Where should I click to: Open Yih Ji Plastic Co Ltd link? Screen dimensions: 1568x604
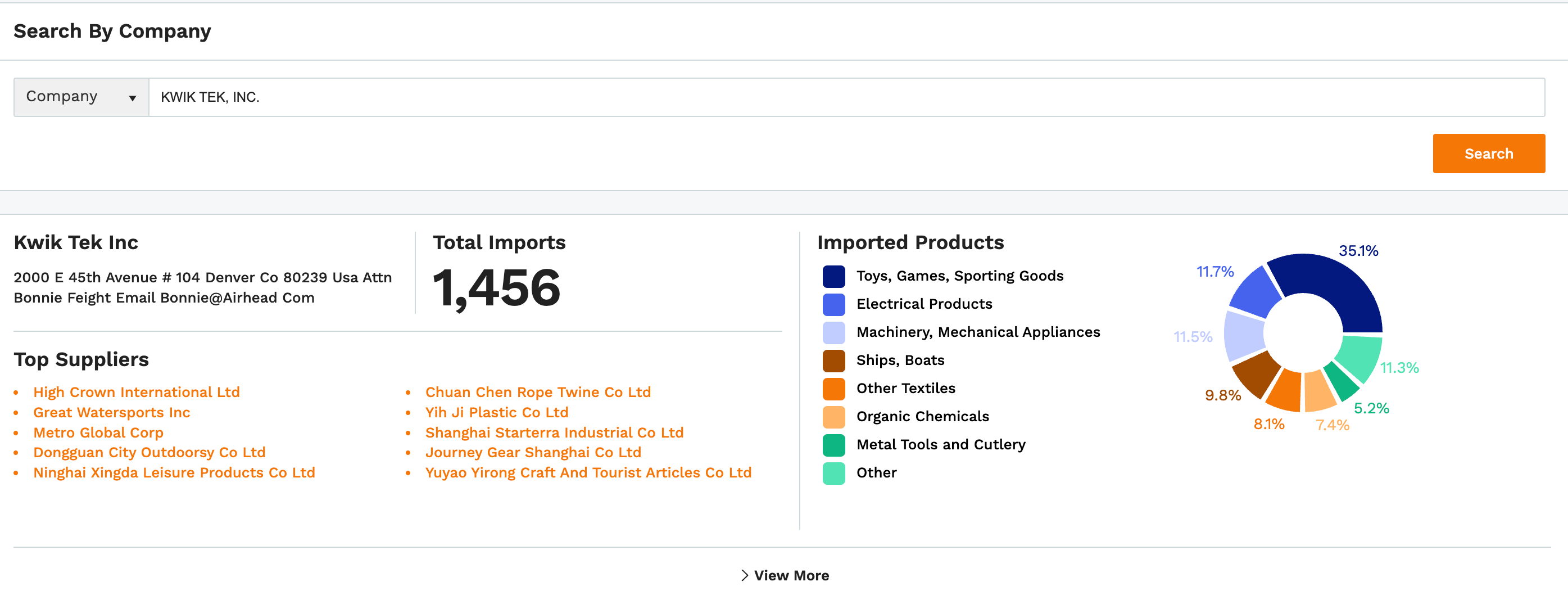tap(496, 412)
